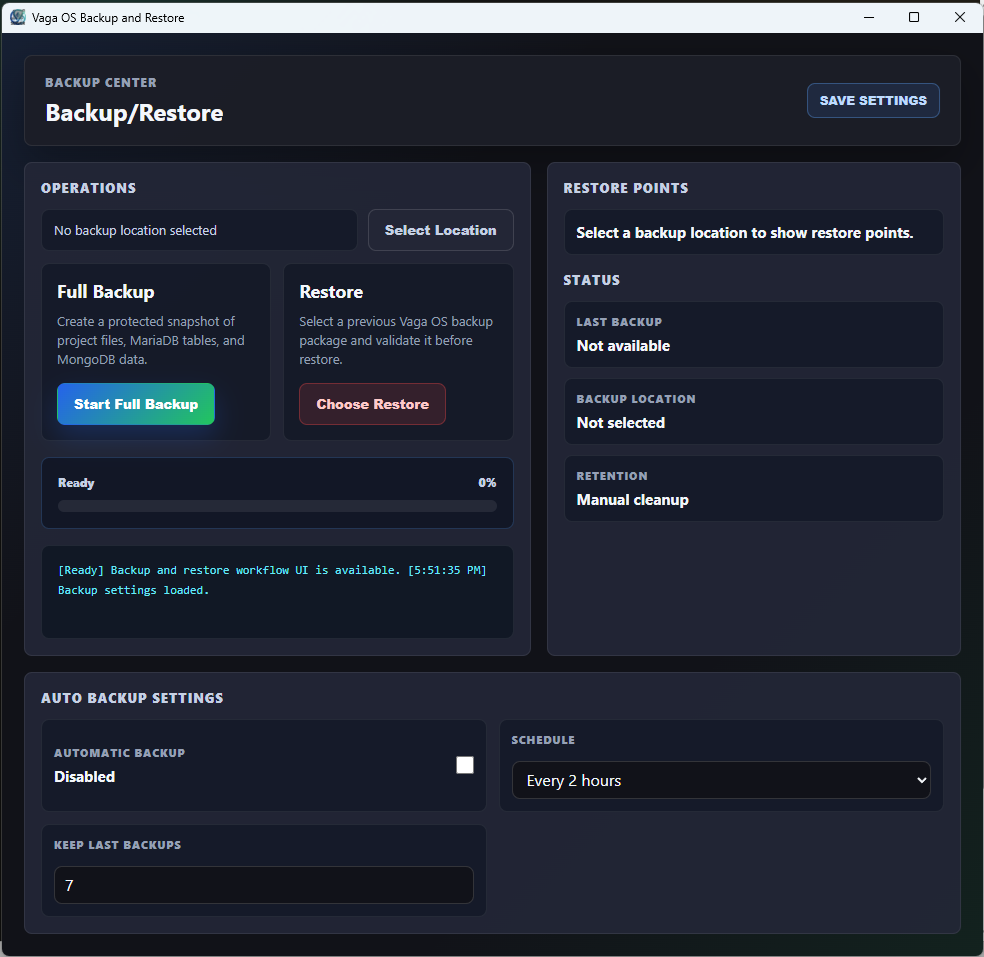Image resolution: width=984 pixels, height=957 pixels.
Task: Maximize the Vaga OS Backup window
Action: [914, 17]
